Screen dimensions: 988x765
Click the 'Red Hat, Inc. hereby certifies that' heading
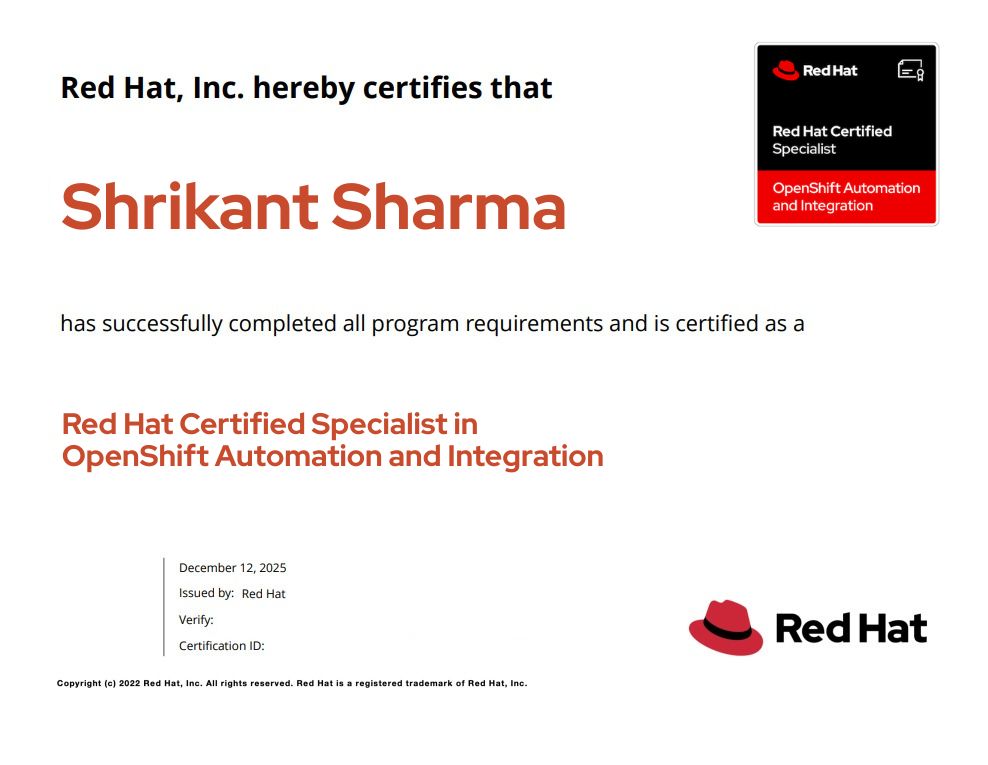point(306,88)
